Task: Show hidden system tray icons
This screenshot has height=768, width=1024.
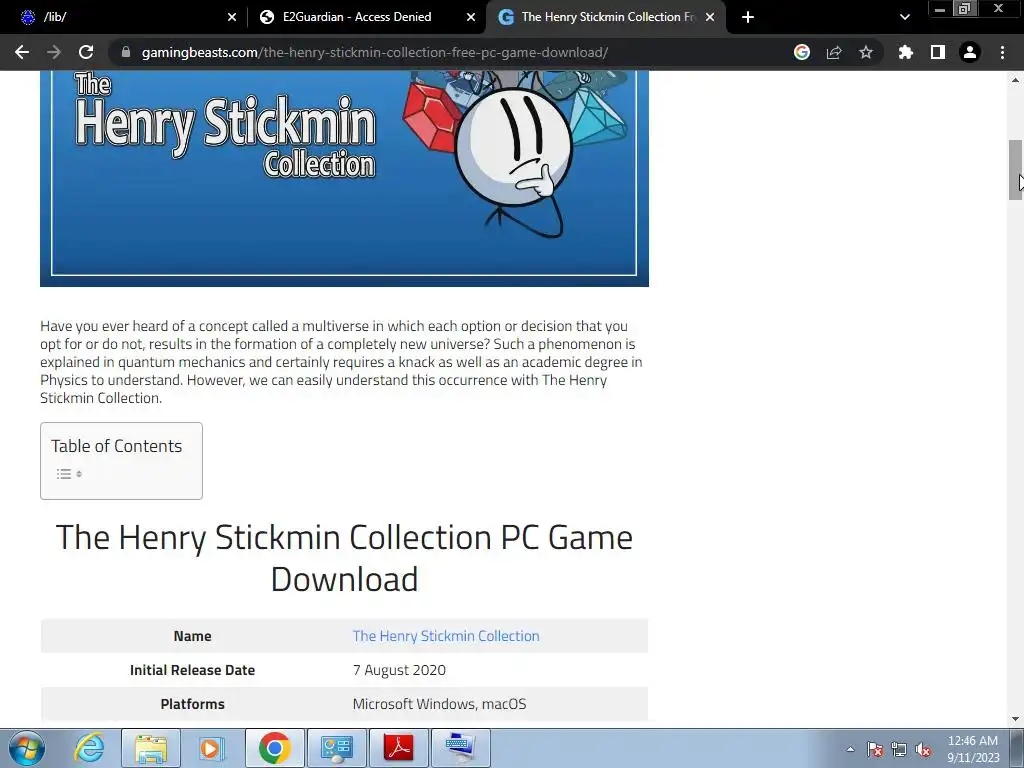Action: [x=850, y=749]
